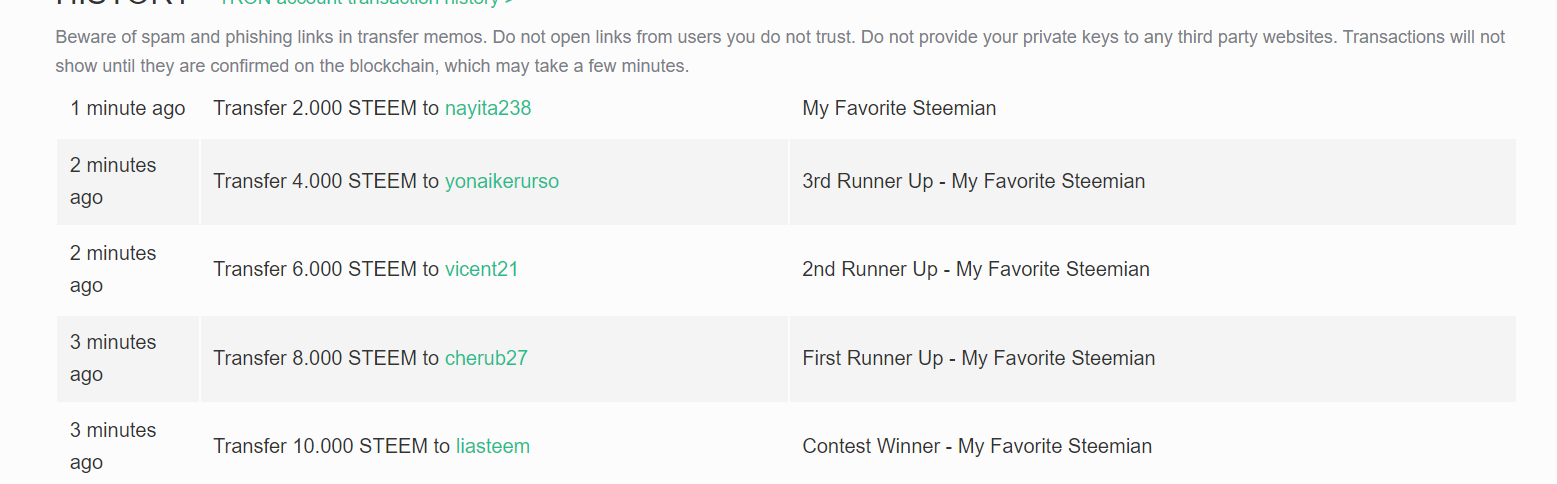Click the 'Contest Winner' memo text

(977, 446)
